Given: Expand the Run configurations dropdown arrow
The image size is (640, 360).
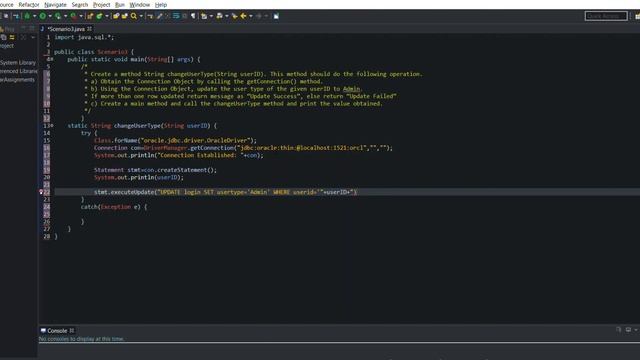Looking at the screenshot, I should (50, 16).
